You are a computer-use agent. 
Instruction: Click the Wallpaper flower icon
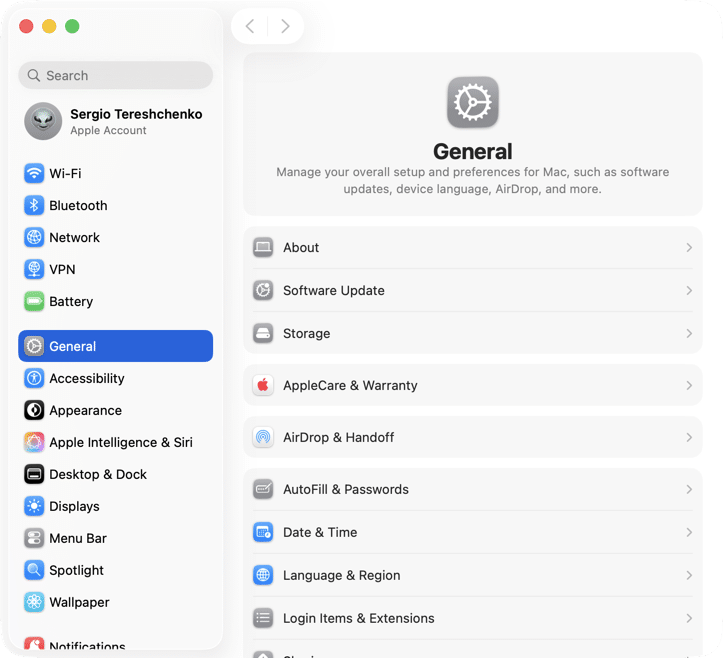[34, 602]
